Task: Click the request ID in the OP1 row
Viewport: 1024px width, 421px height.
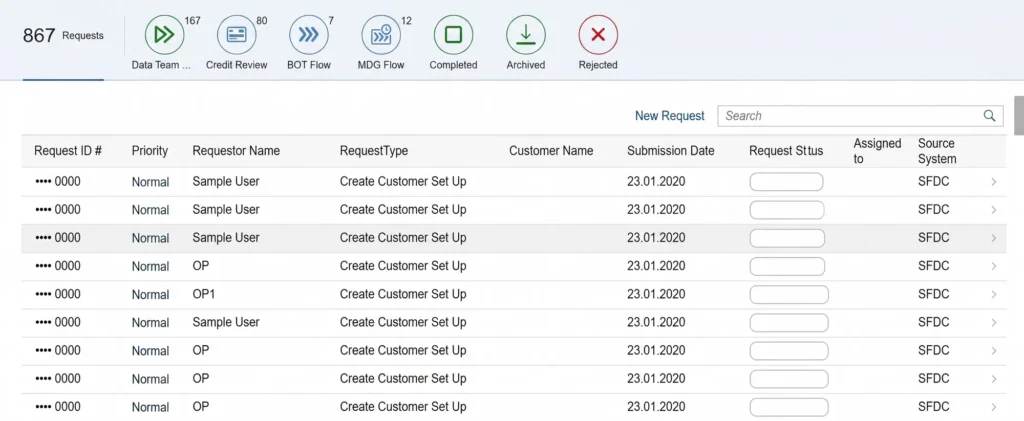Action: tap(57, 294)
